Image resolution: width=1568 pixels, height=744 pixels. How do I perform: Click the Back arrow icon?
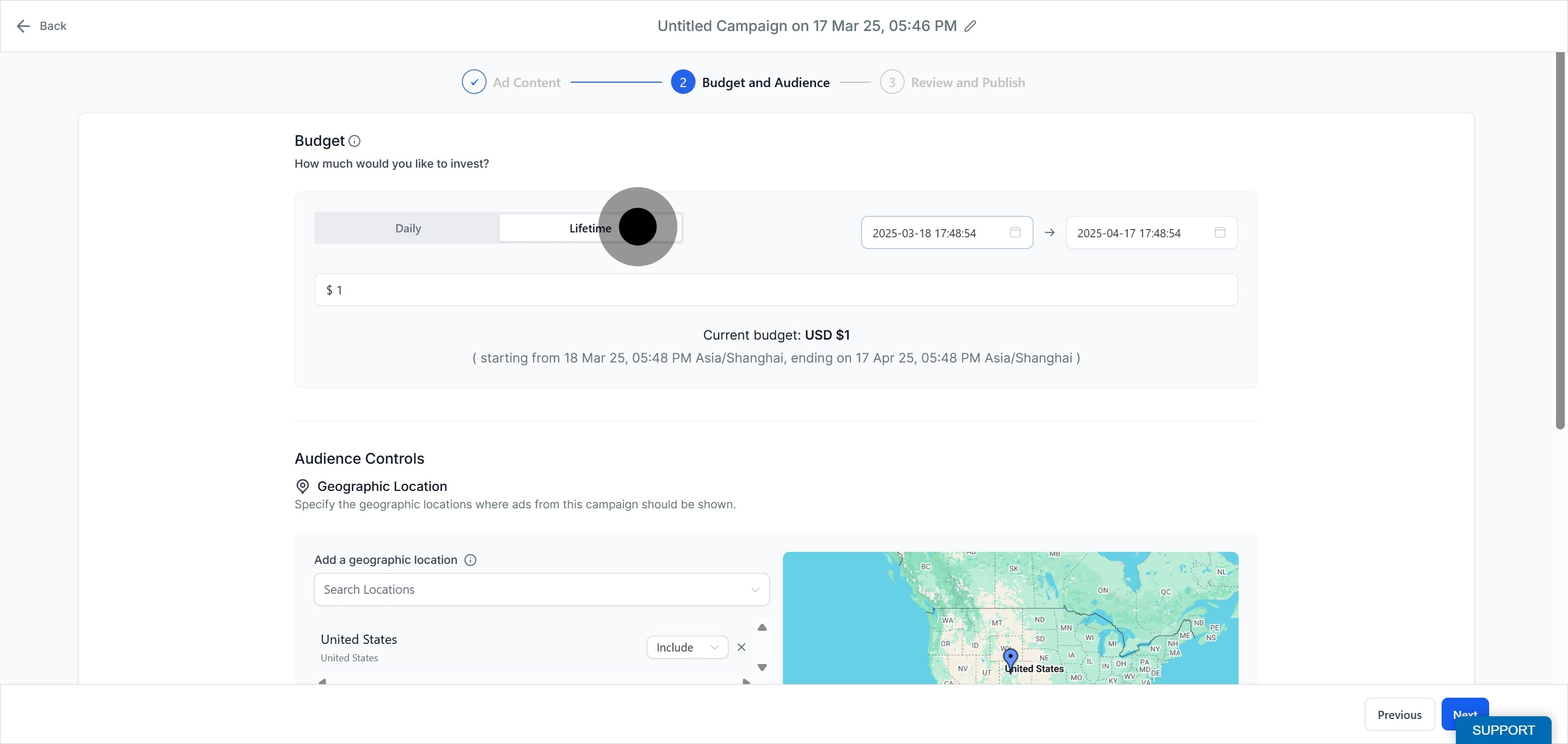pos(23,26)
